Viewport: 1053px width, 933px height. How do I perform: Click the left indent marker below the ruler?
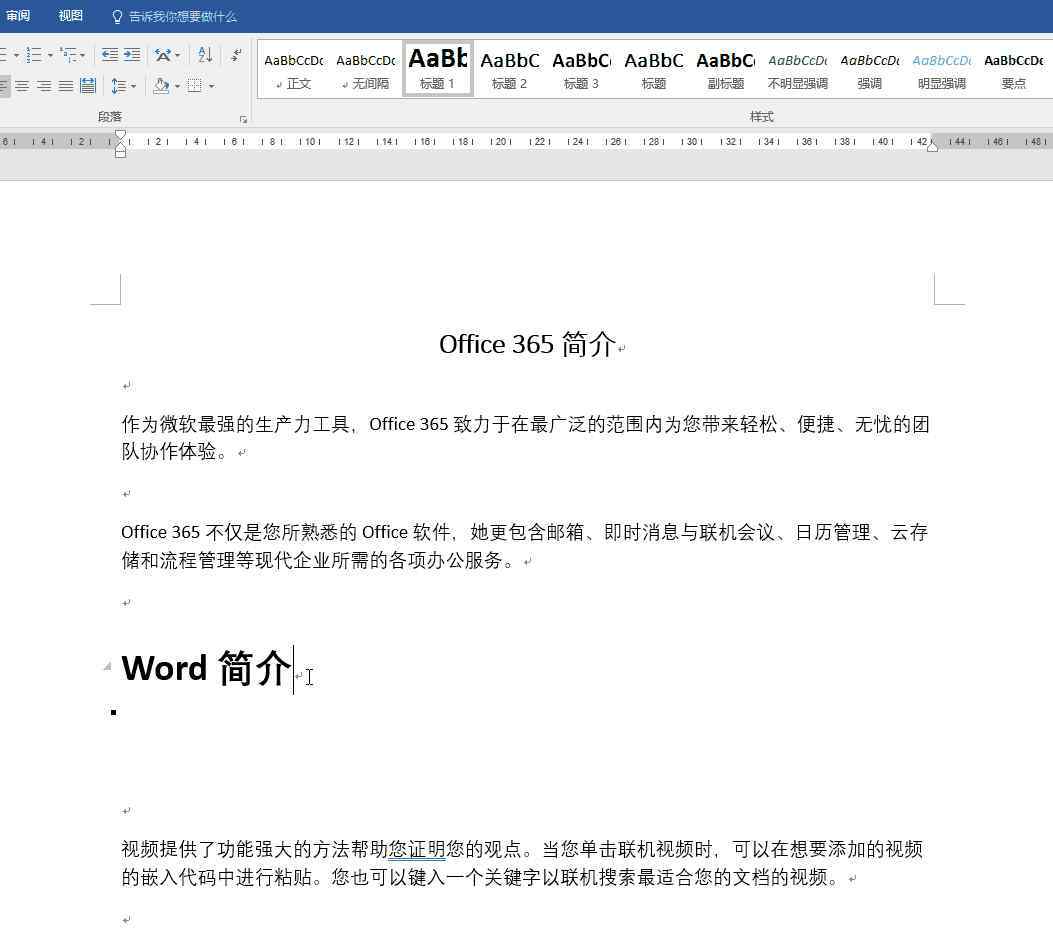120,154
